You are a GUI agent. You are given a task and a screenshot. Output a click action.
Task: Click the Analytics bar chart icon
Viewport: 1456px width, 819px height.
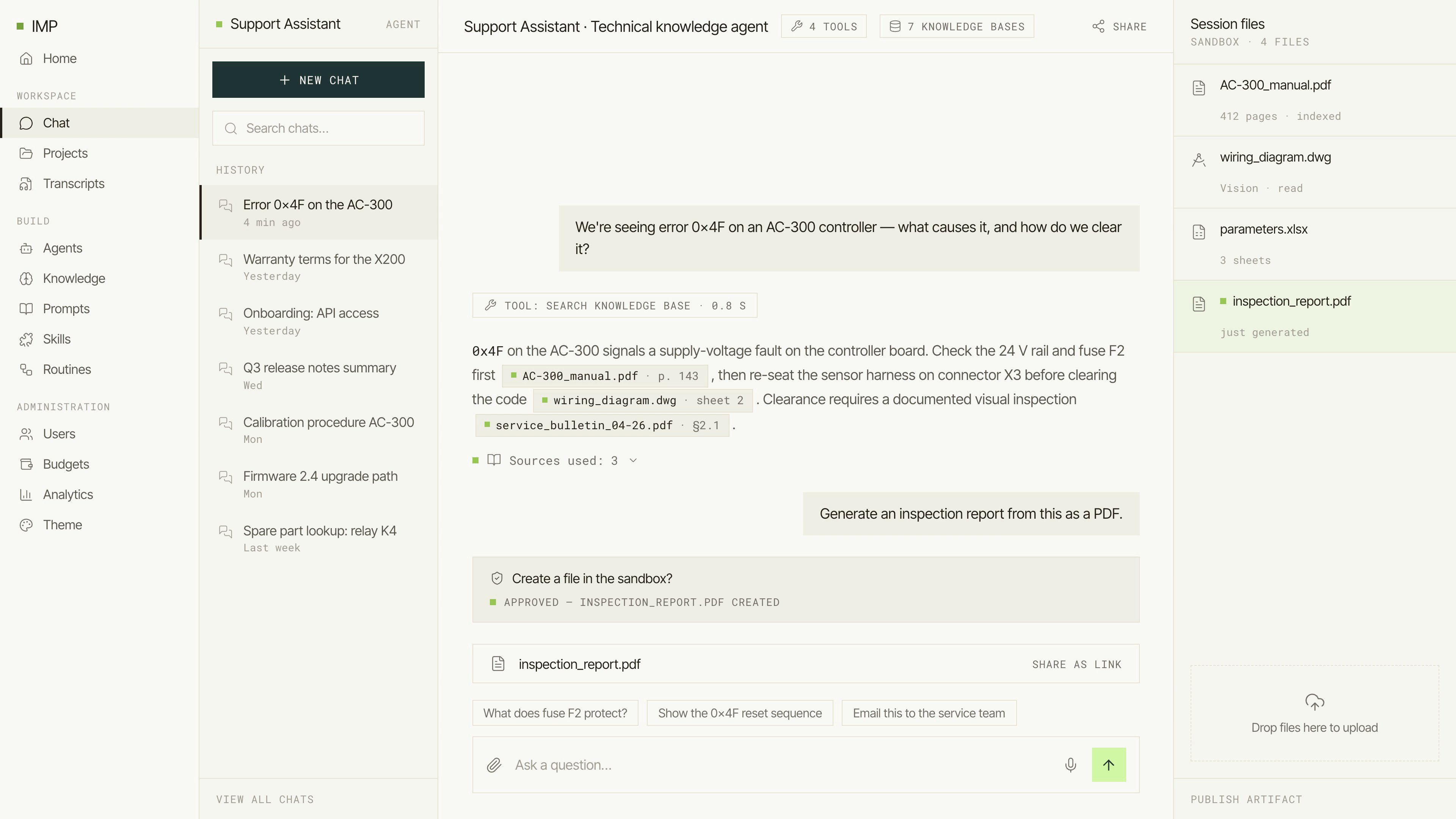coord(26,494)
